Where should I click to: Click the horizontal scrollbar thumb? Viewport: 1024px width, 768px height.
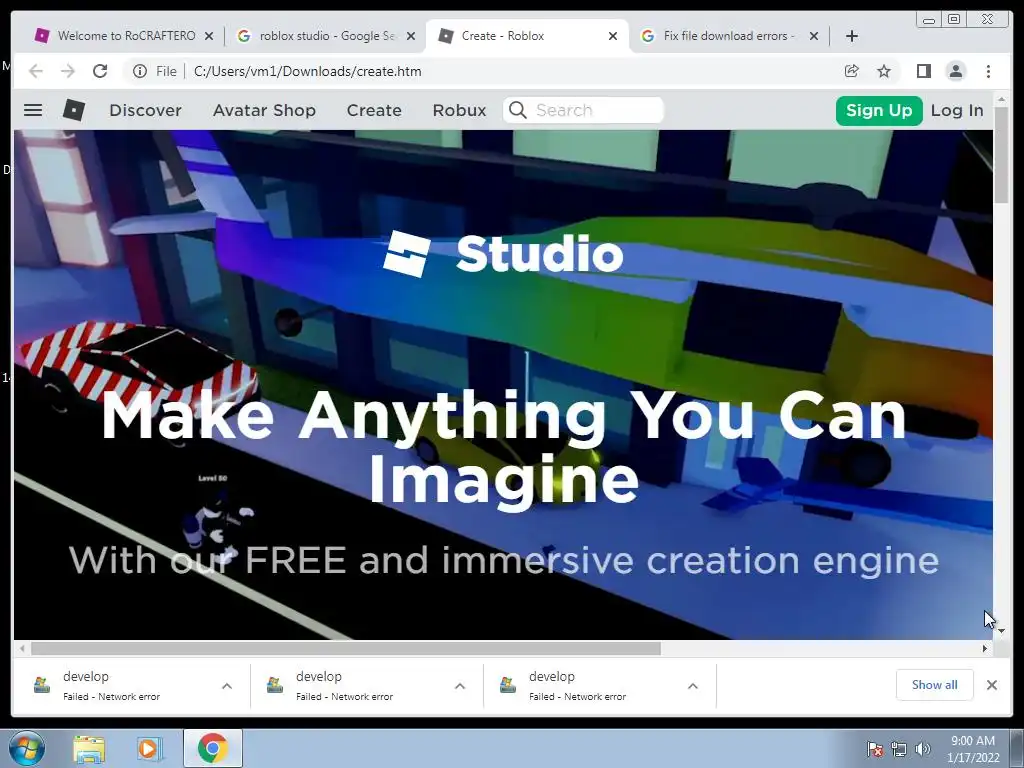[x=346, y=648]
